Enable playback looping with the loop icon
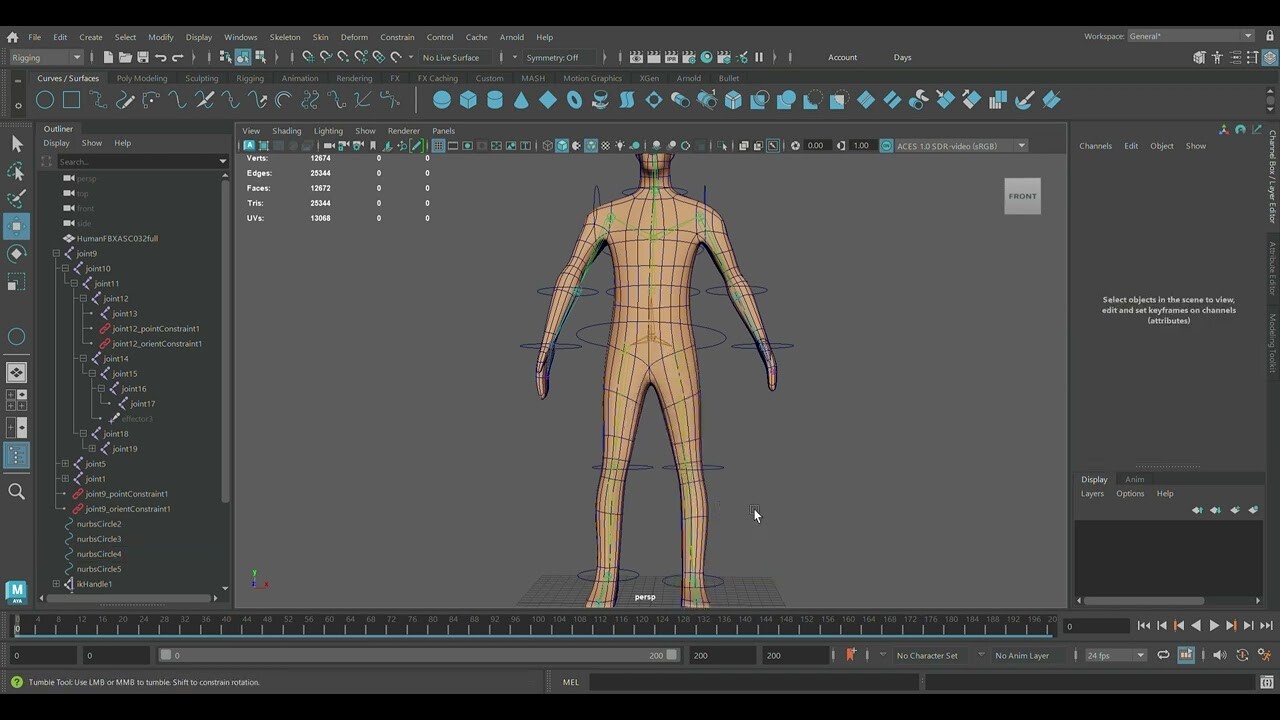 tap(1163, 655)
